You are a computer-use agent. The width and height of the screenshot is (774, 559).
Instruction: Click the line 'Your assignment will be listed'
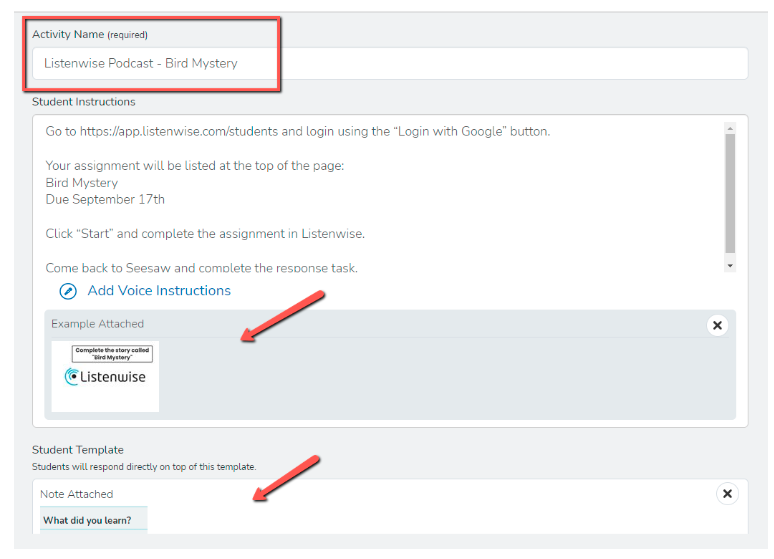(x=194, y=165)
